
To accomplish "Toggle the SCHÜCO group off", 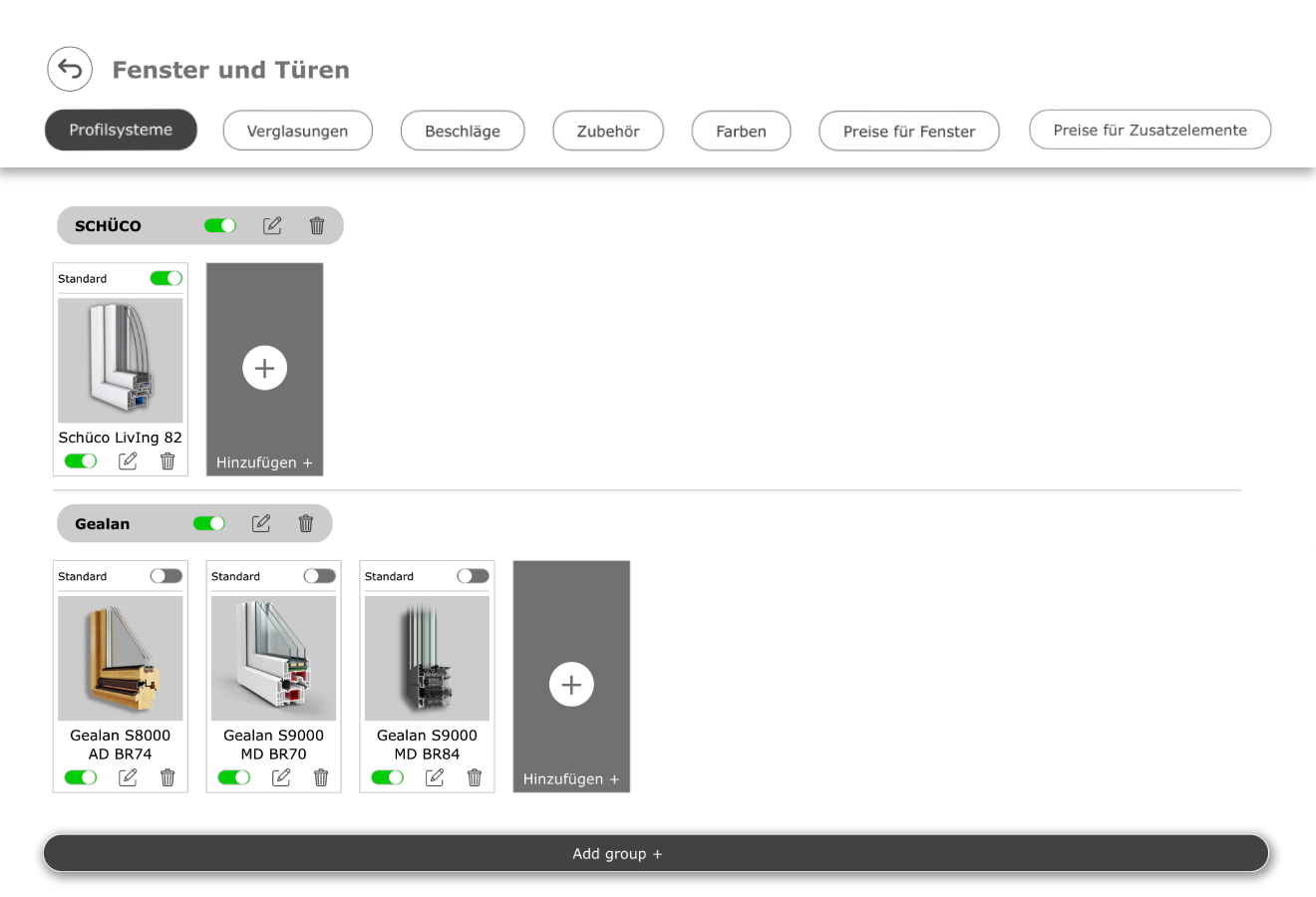I will (220, 225).
